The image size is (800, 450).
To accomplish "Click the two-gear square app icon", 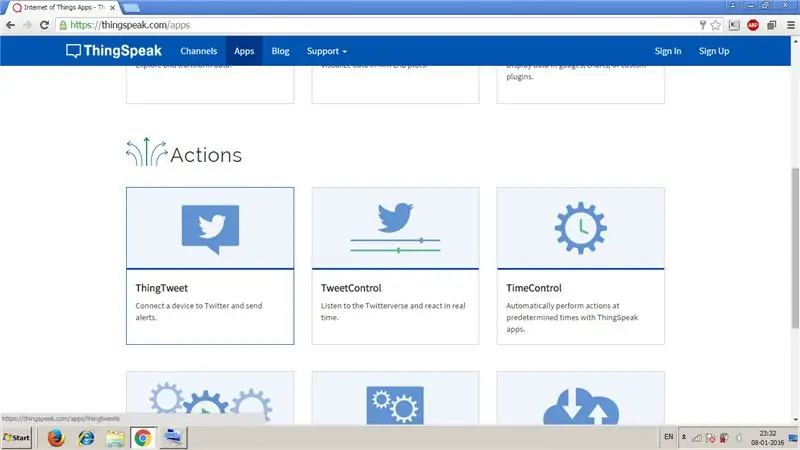I will coord(395,405).
